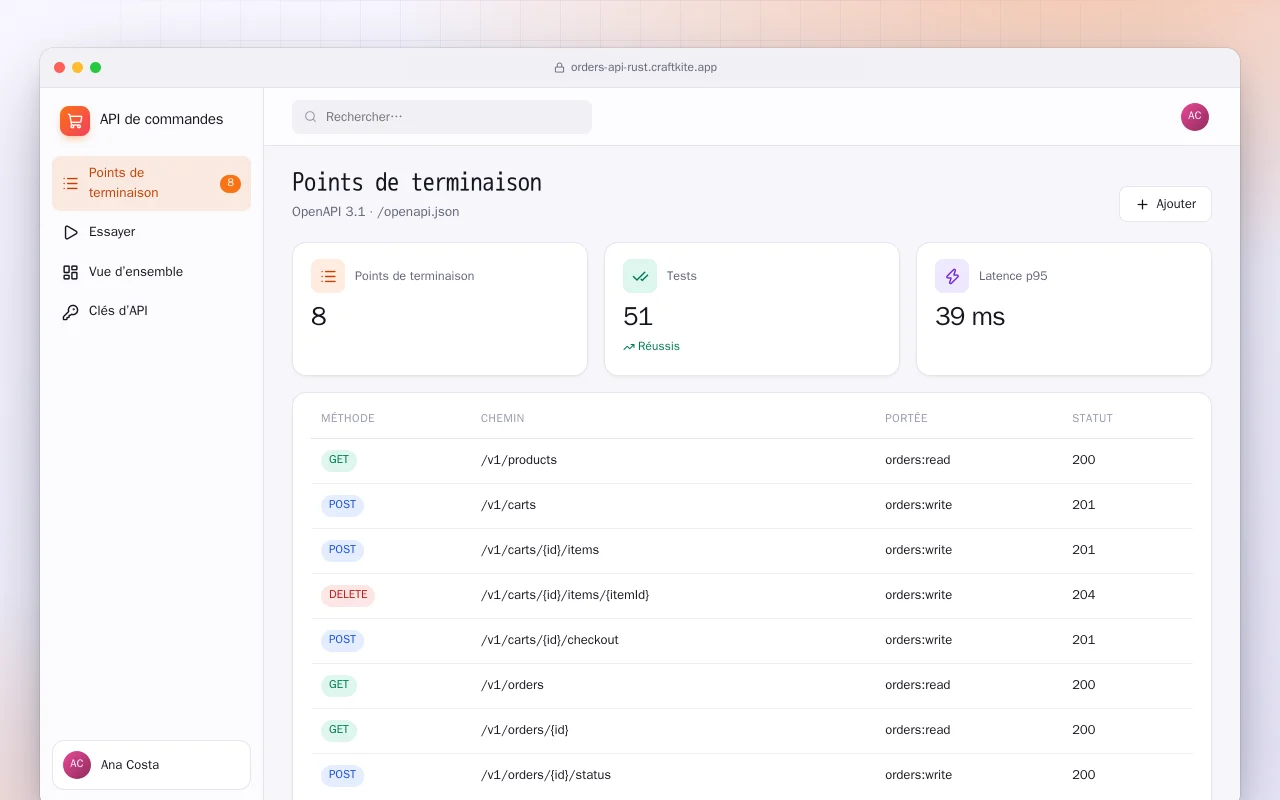Open Vue d'ensemble page

[151, 272]
